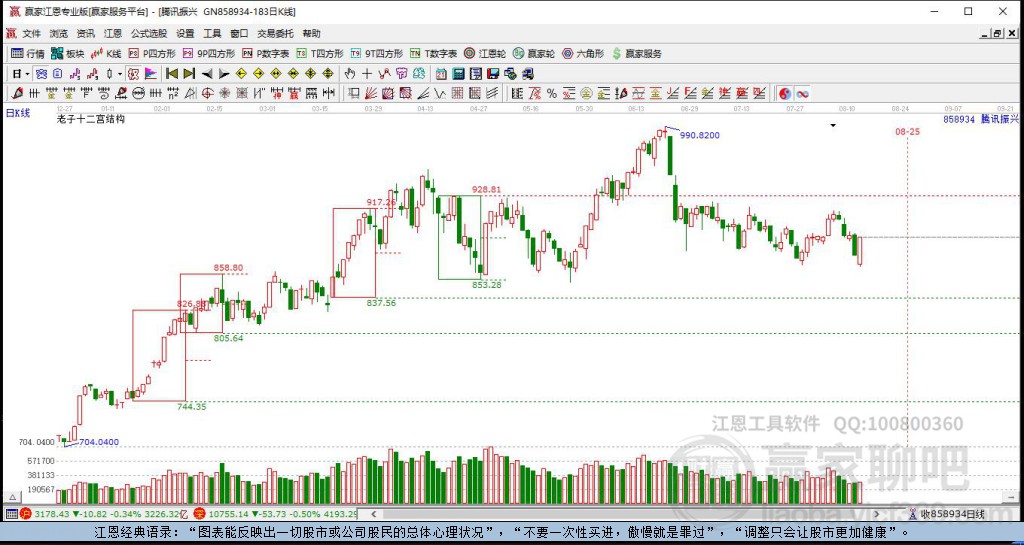Jump to last bar icon
The width and height of the screenshot is (1024, 545).
pyautogui.click(x=189, y=74)
